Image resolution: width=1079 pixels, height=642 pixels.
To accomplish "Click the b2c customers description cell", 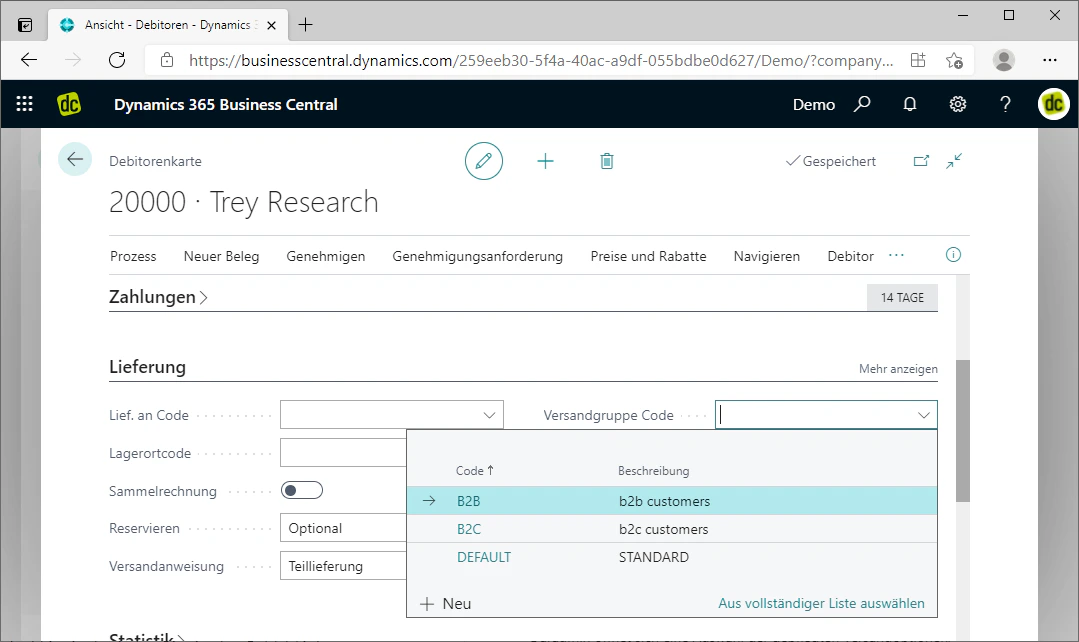I will [x=663, y=529].
